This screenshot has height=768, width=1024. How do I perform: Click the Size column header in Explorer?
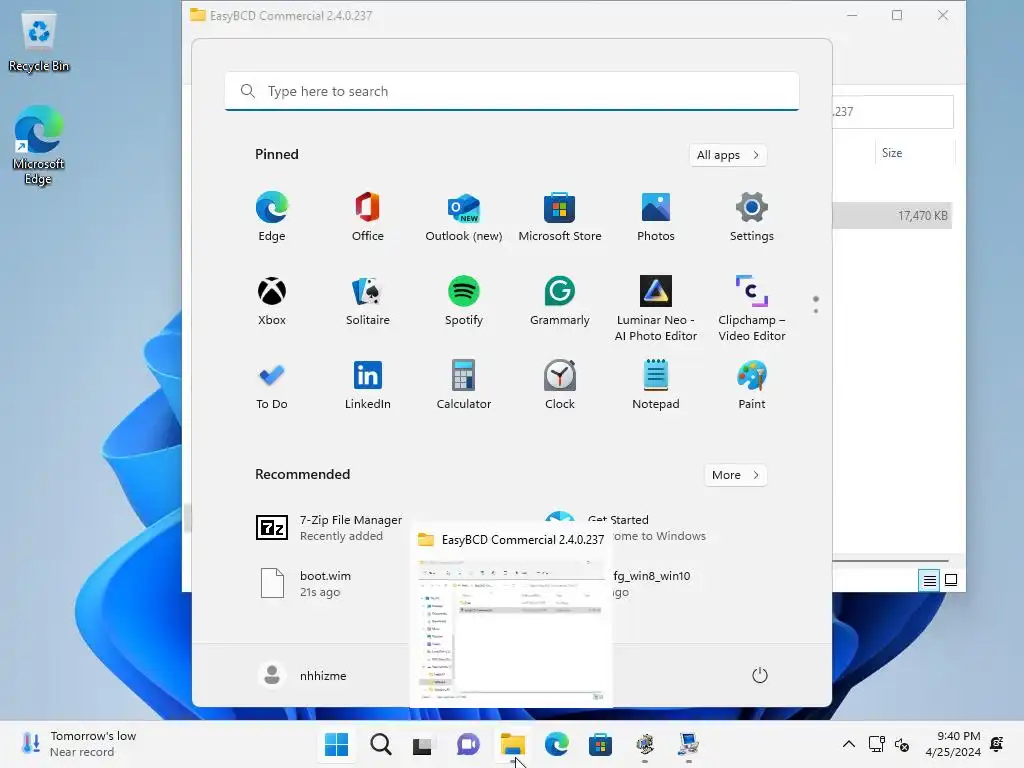tap(914, 153)
